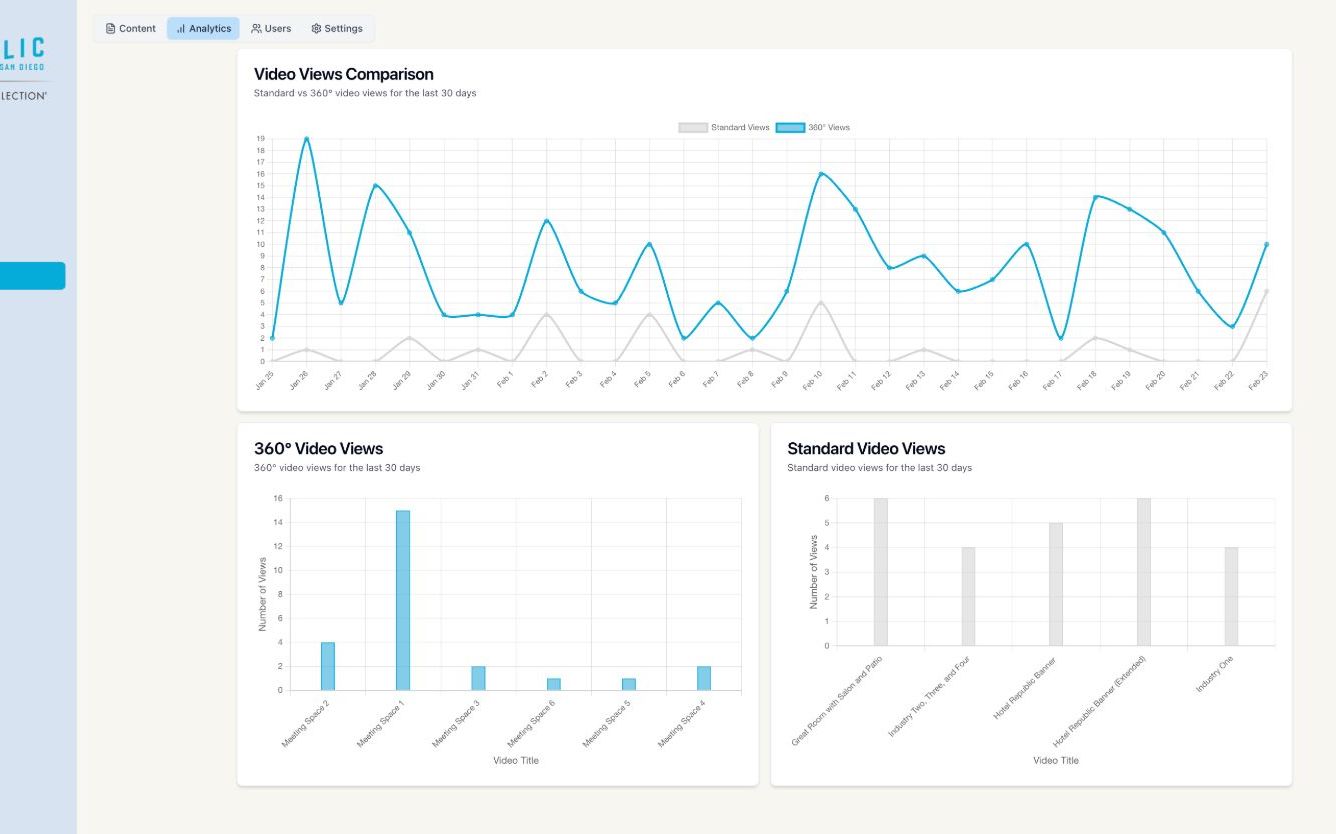Click the Meeting Space 2 bar
The width and height of the screenshot is (1336, 834).
point(327,666)
